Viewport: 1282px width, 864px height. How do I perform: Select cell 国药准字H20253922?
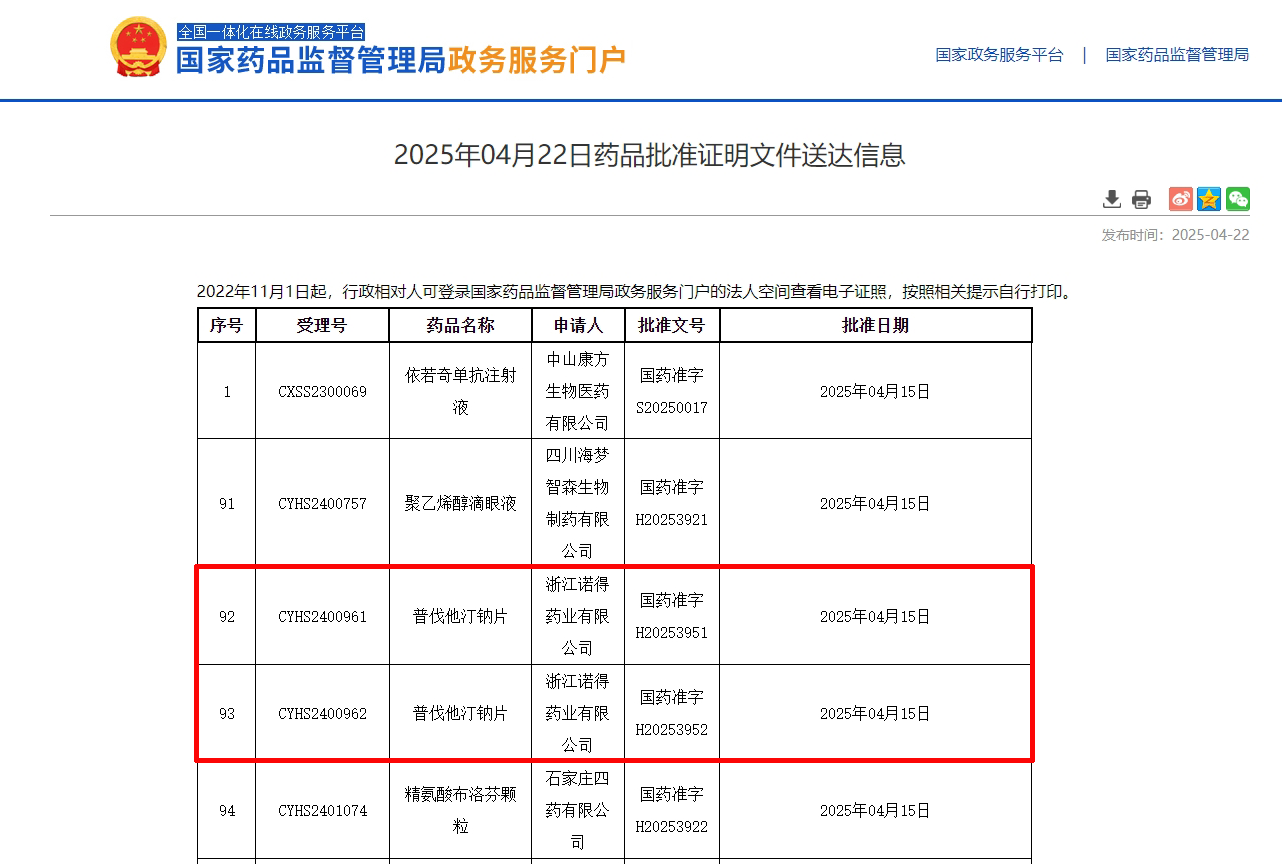[x=672, y=811]
